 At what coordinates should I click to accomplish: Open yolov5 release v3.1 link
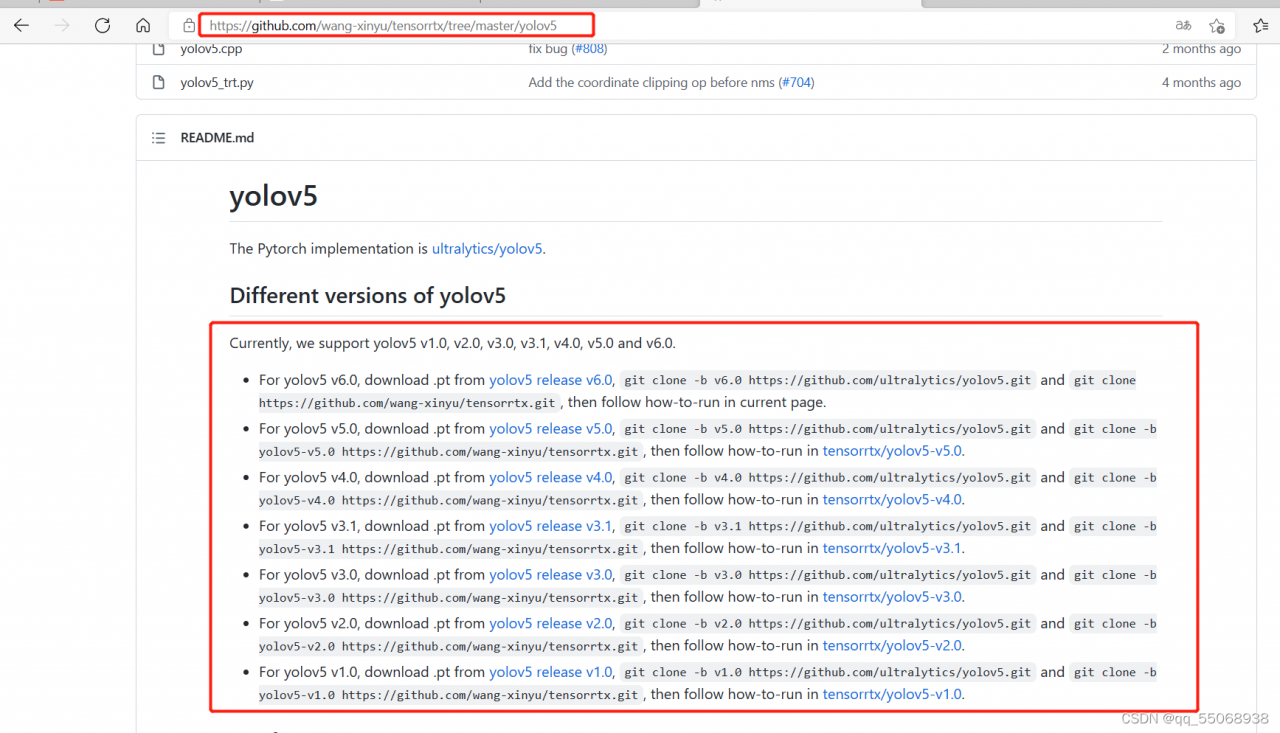click(x=551, y=526)
